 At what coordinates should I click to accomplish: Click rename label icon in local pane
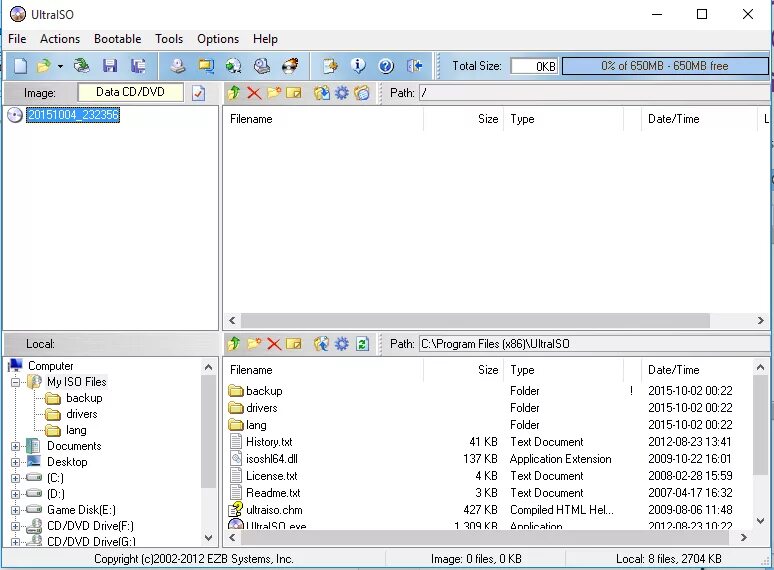294,343
